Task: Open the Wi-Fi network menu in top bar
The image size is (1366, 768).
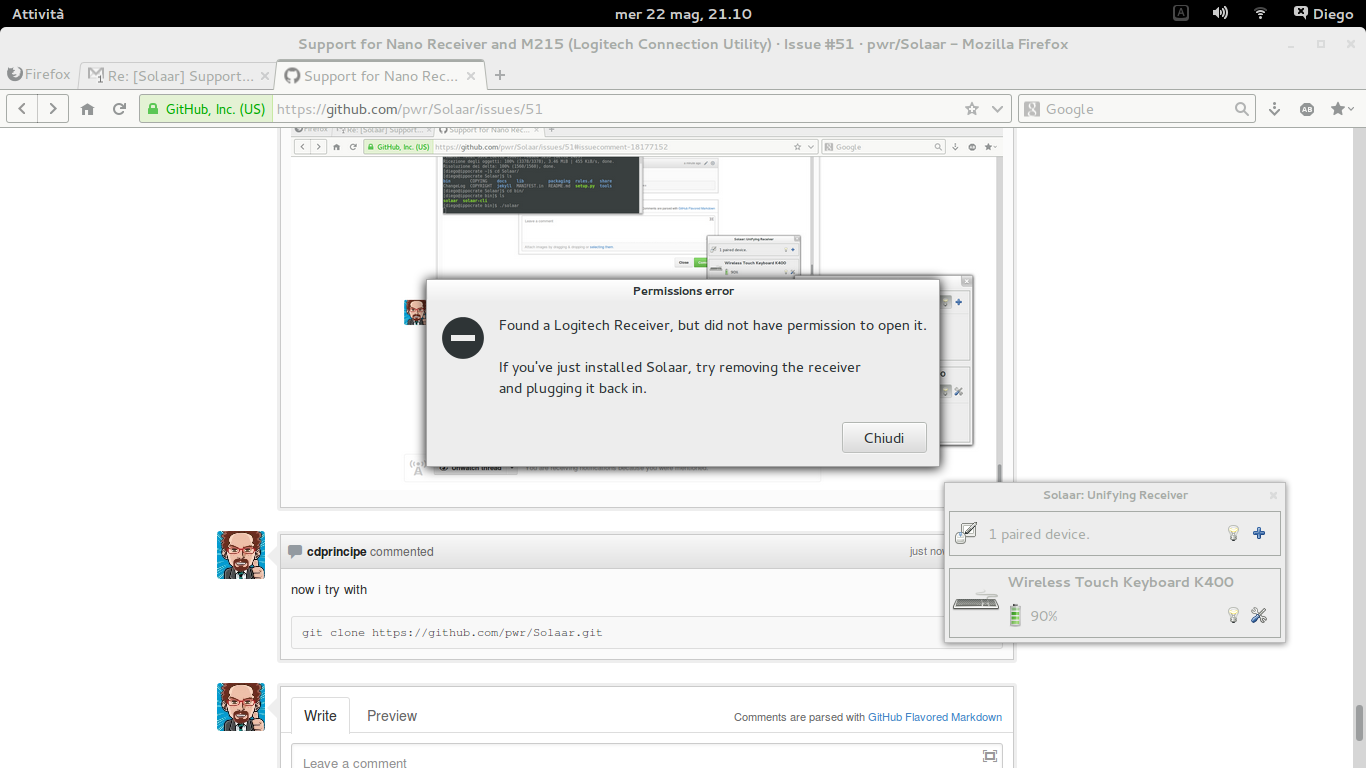Action: (x=1260, y=13)
